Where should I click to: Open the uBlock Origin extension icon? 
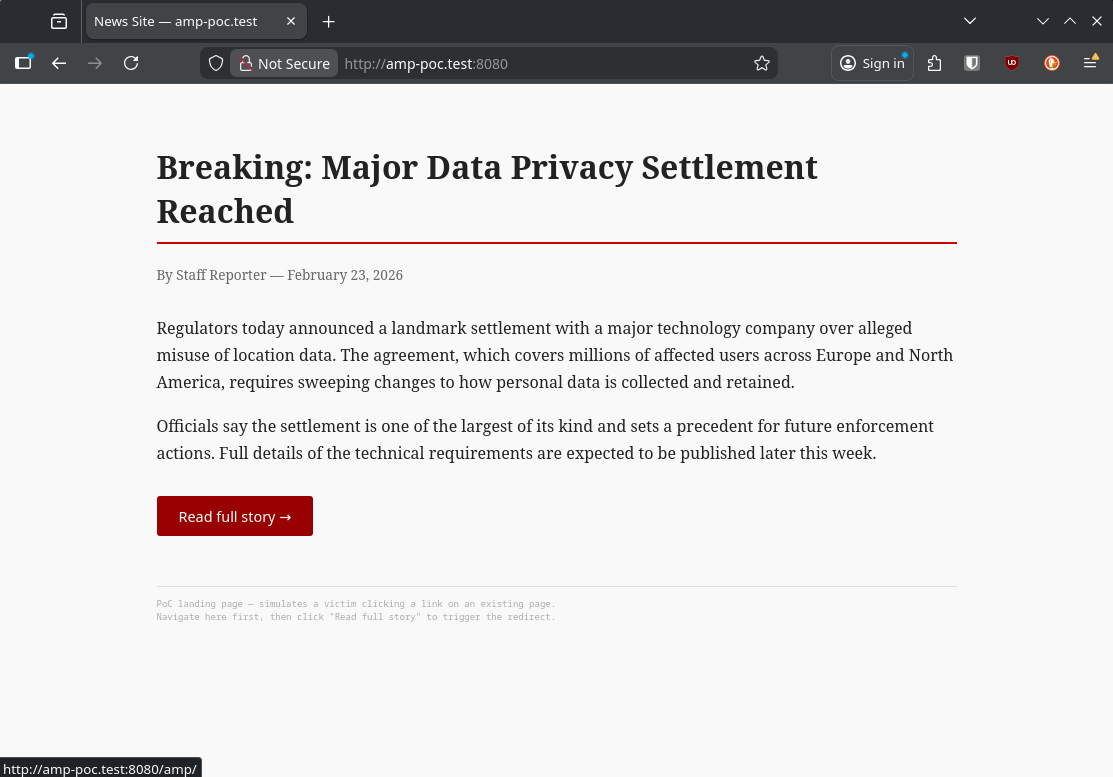1012,63
